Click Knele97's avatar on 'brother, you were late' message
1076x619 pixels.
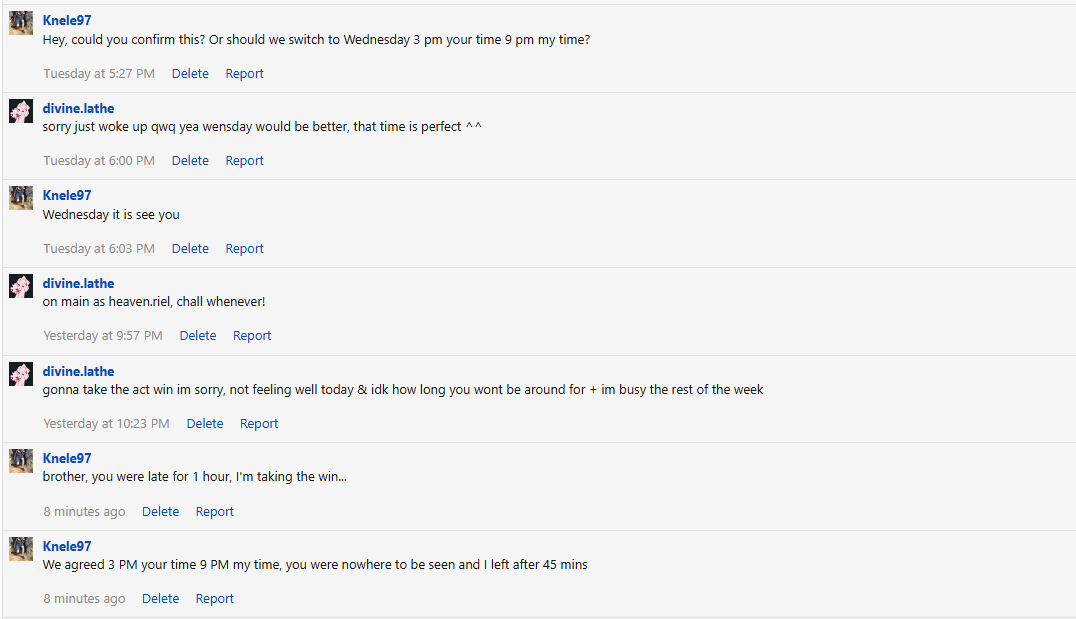21,461
